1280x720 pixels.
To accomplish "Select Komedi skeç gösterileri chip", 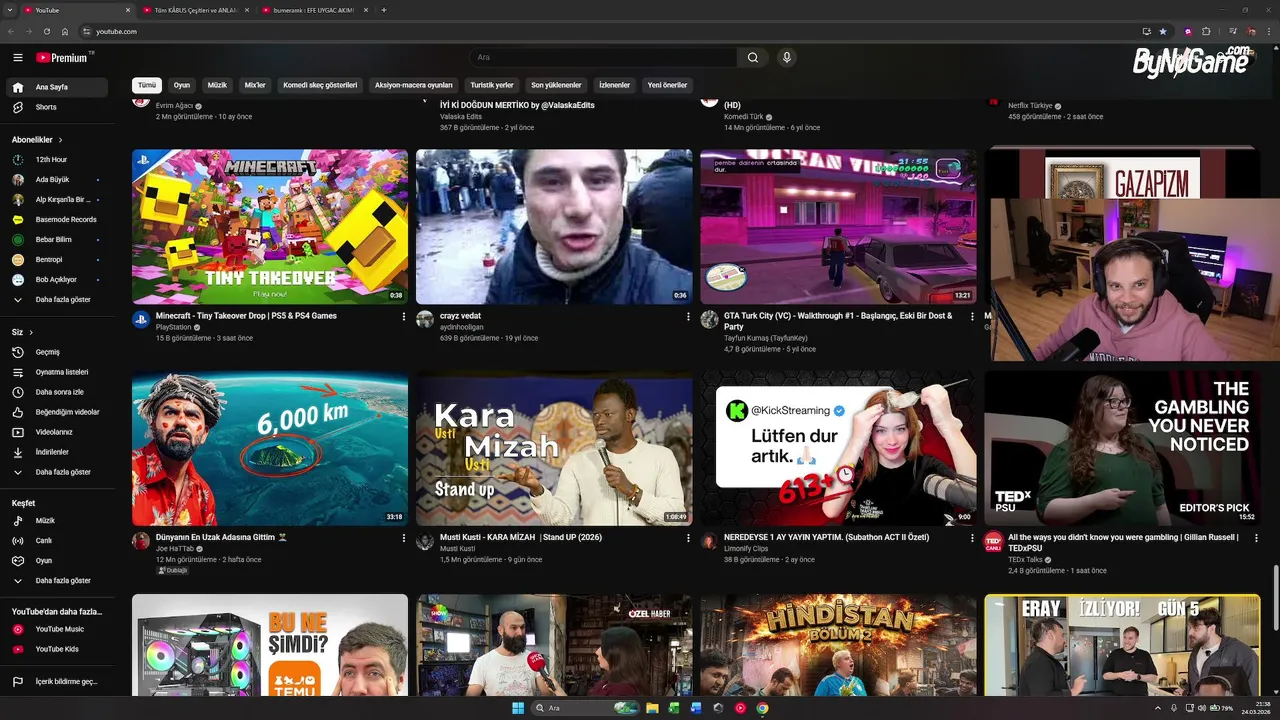I will [x=320, y=85].
